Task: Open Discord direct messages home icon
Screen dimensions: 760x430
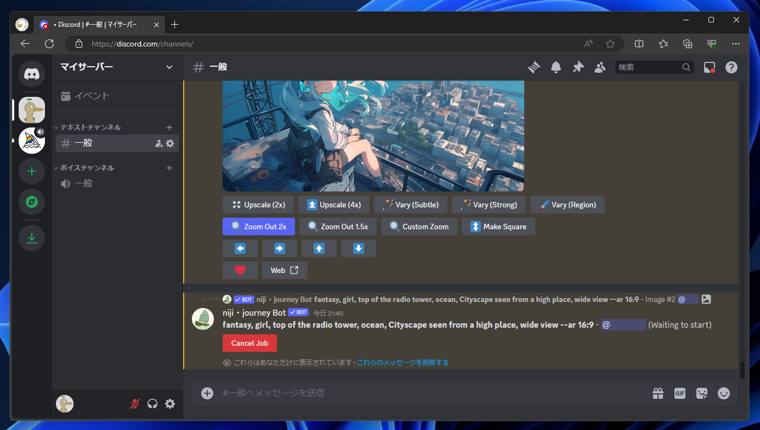Action: (32, 74)
